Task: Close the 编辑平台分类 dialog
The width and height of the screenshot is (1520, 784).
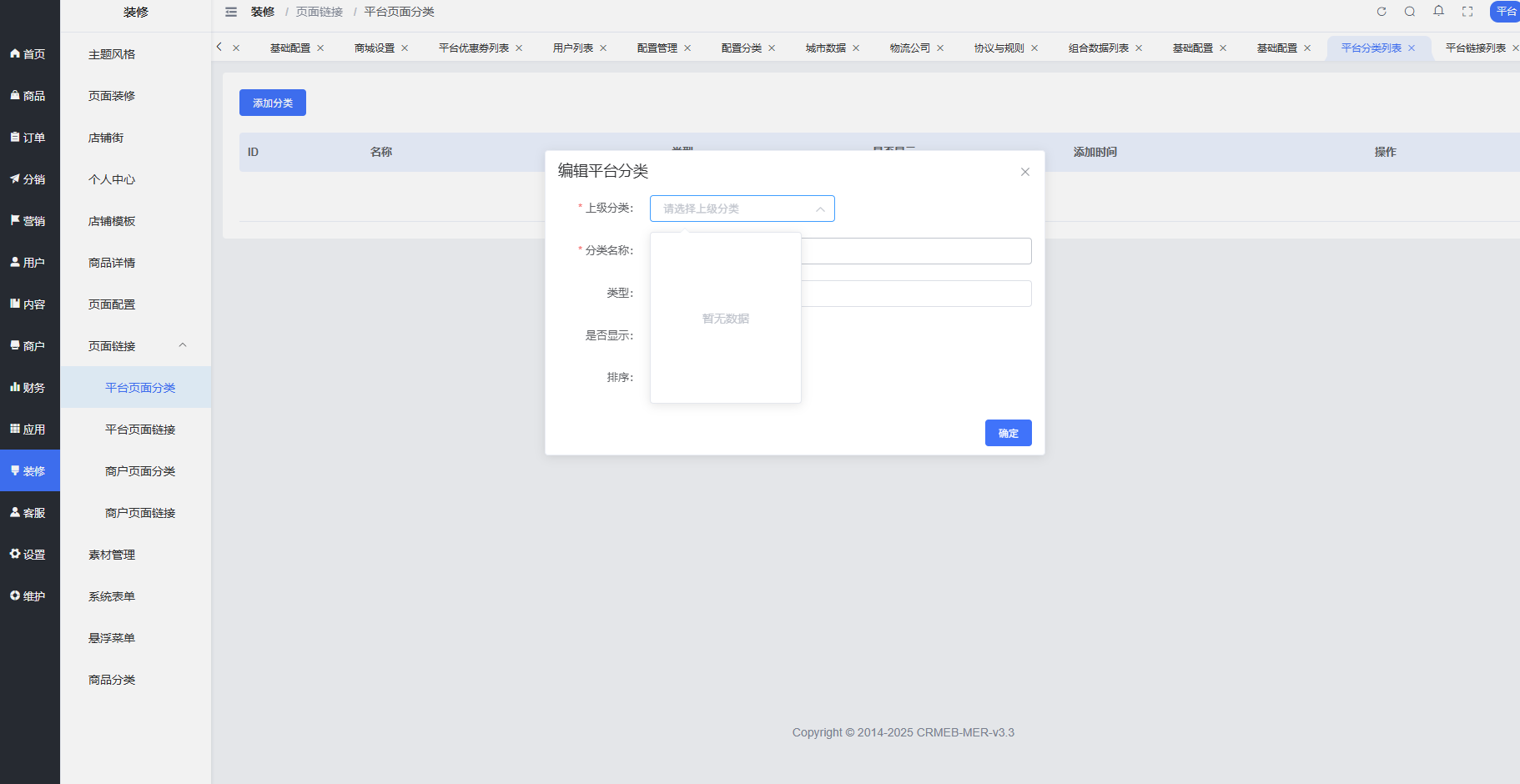Action: click(1024, 172)
